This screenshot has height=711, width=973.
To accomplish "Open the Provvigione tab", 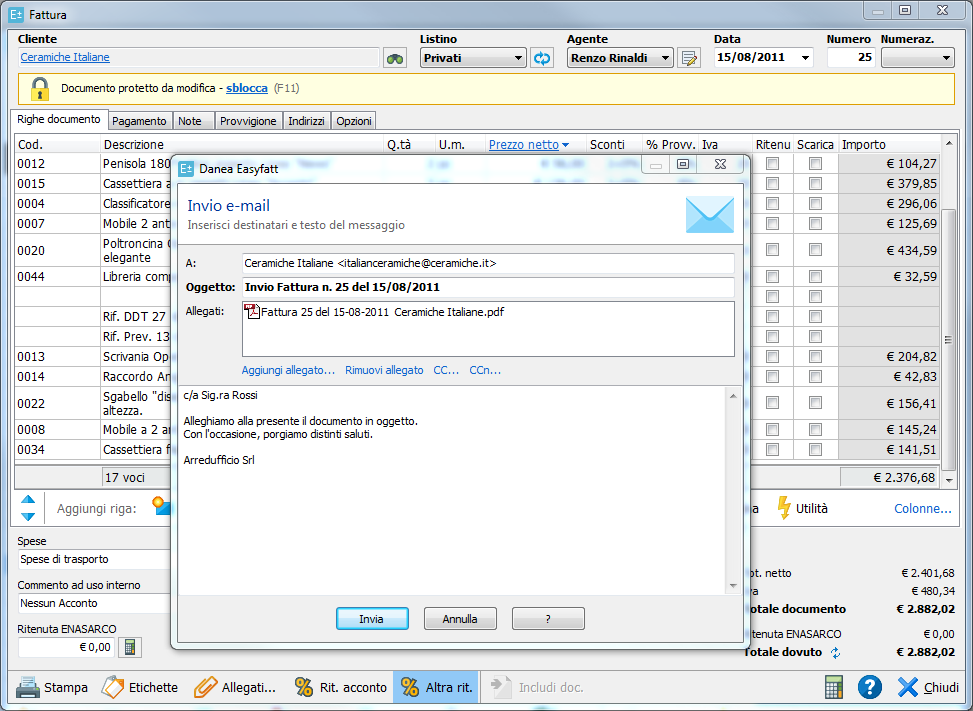I will click(248, 121).
